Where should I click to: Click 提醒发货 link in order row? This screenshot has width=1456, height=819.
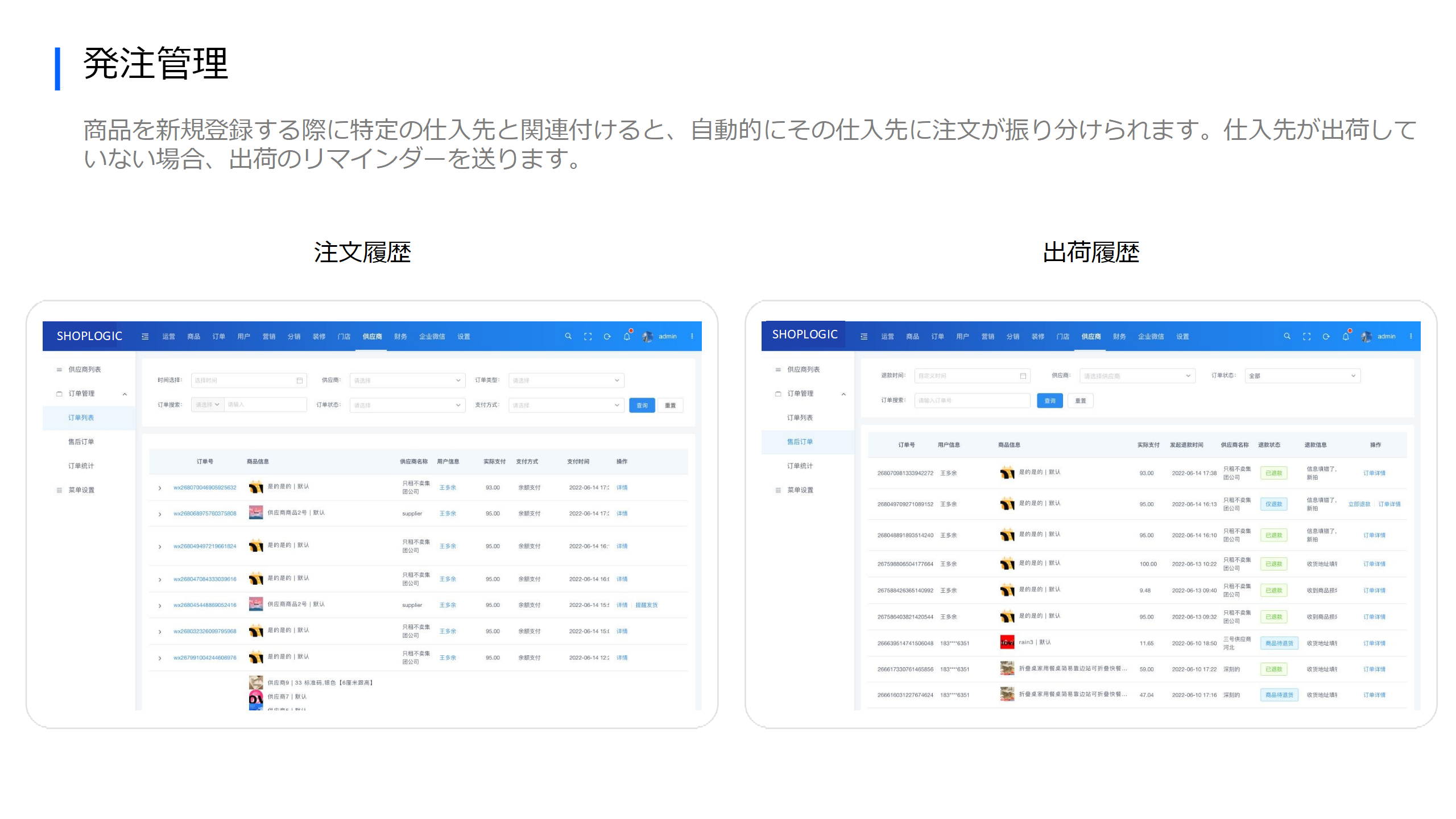coord(646,605)
